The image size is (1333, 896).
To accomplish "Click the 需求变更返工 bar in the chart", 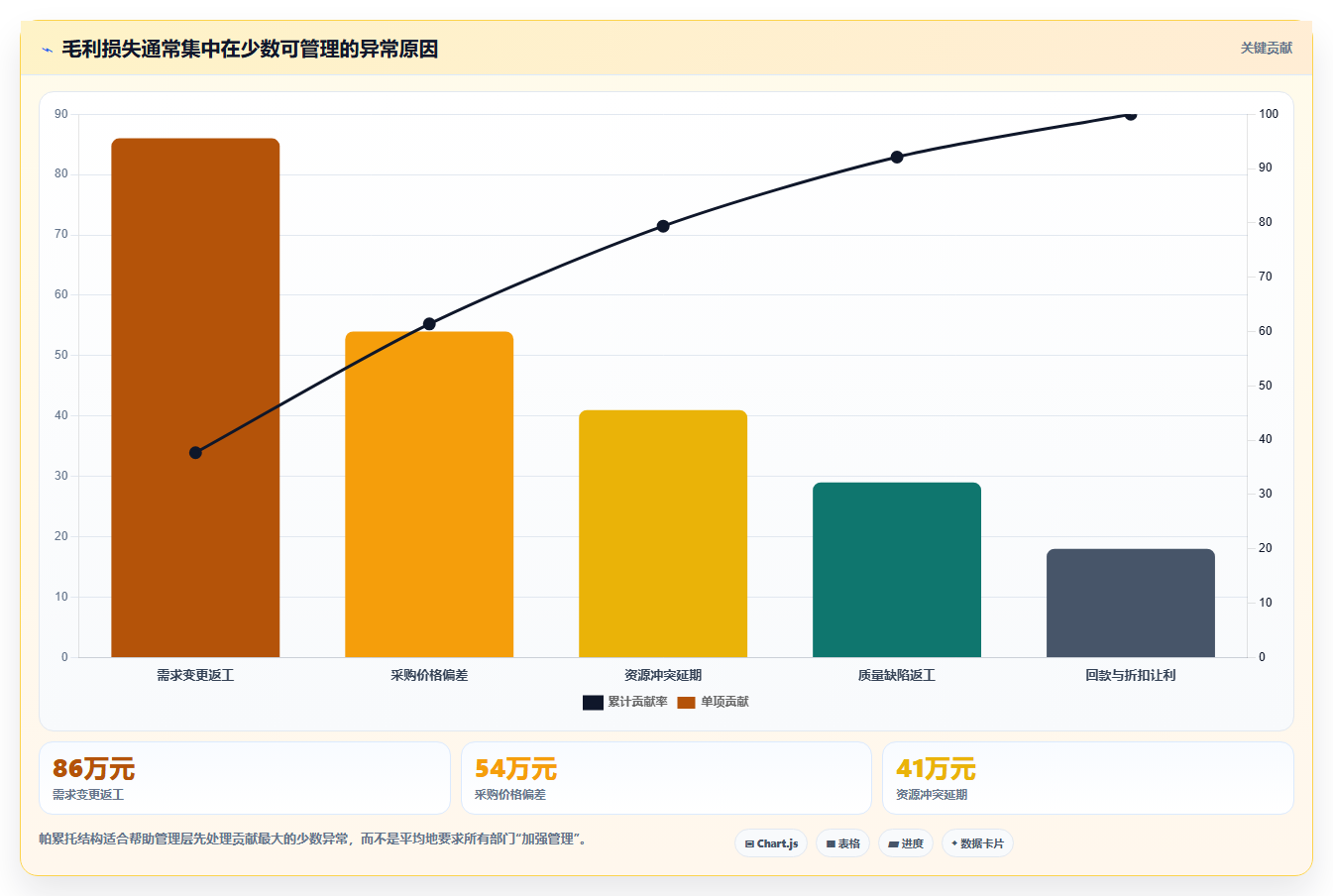I will tap(195, 397).
